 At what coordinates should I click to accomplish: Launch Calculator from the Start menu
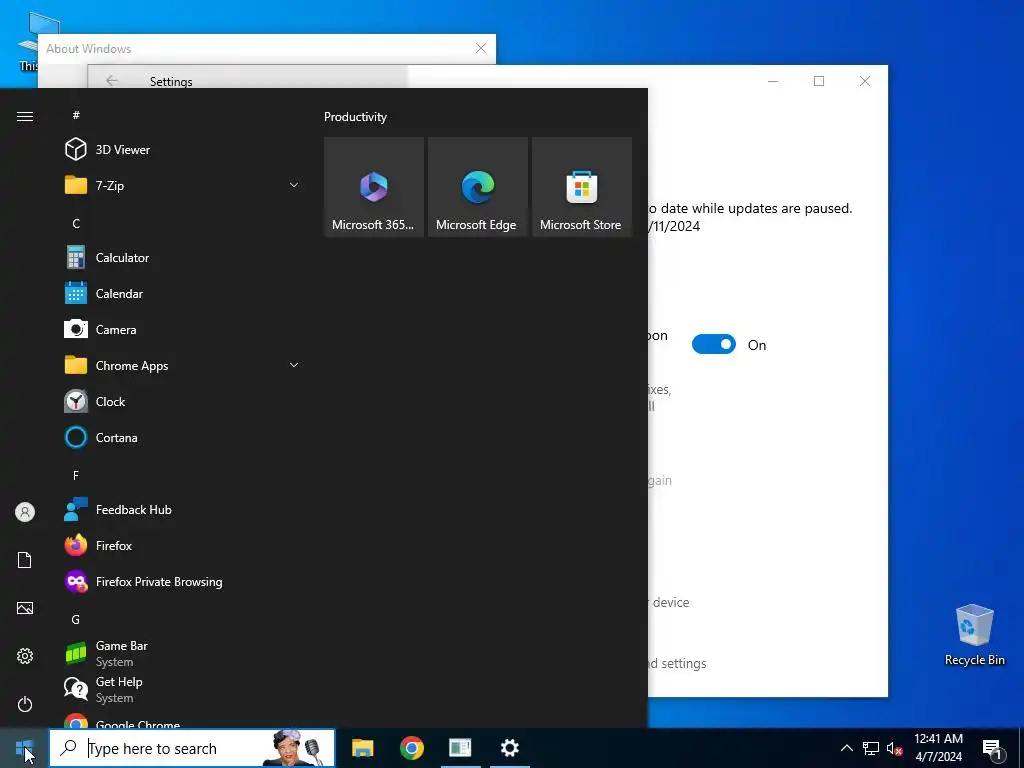(183, 258)
